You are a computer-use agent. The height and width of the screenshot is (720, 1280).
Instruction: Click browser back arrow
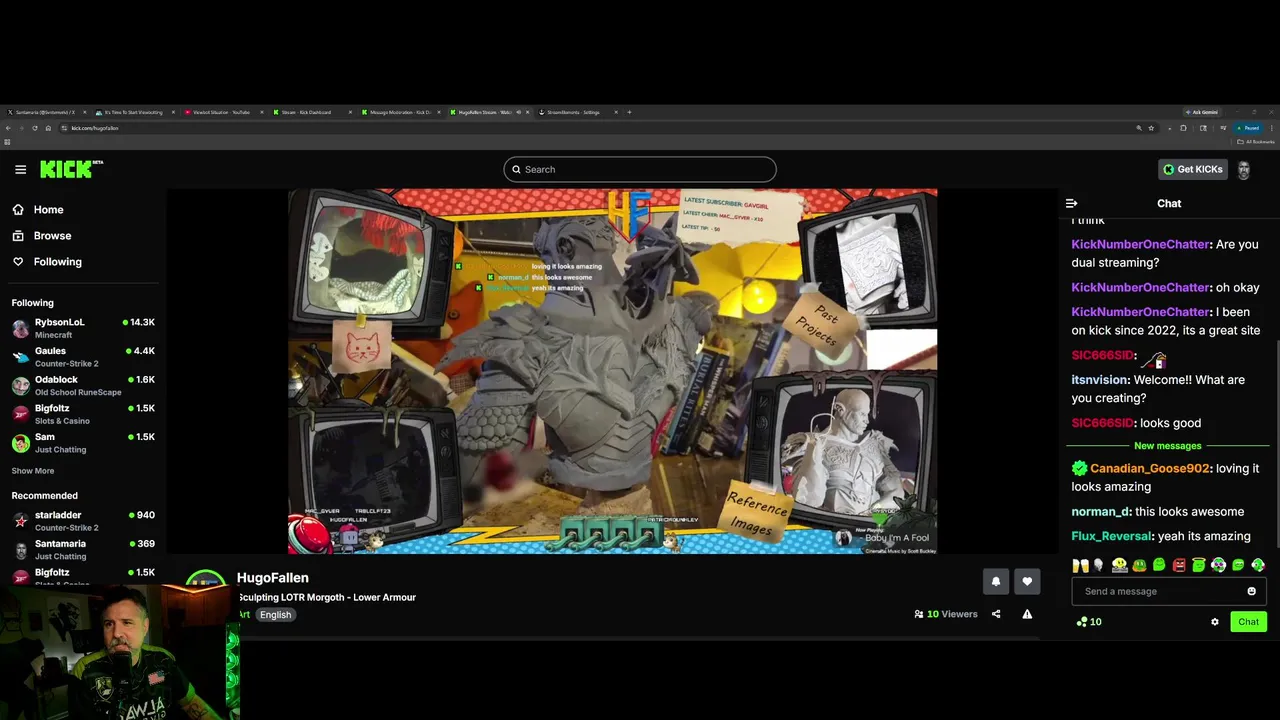tap(8, 128)
